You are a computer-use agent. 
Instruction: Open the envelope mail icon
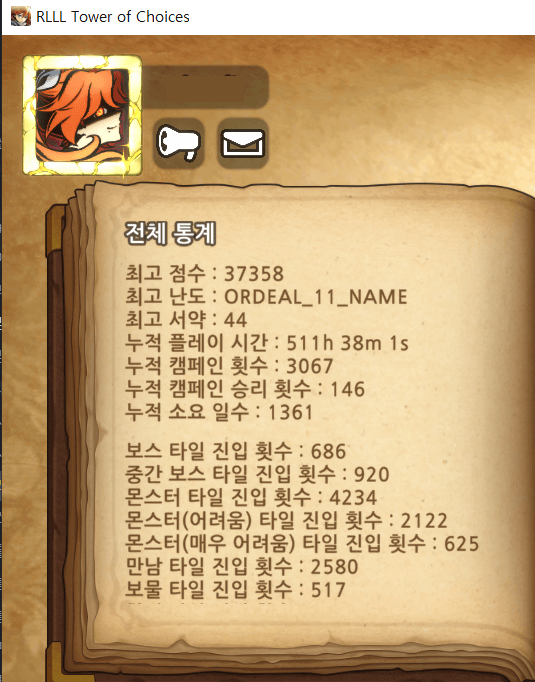(243, 143)
